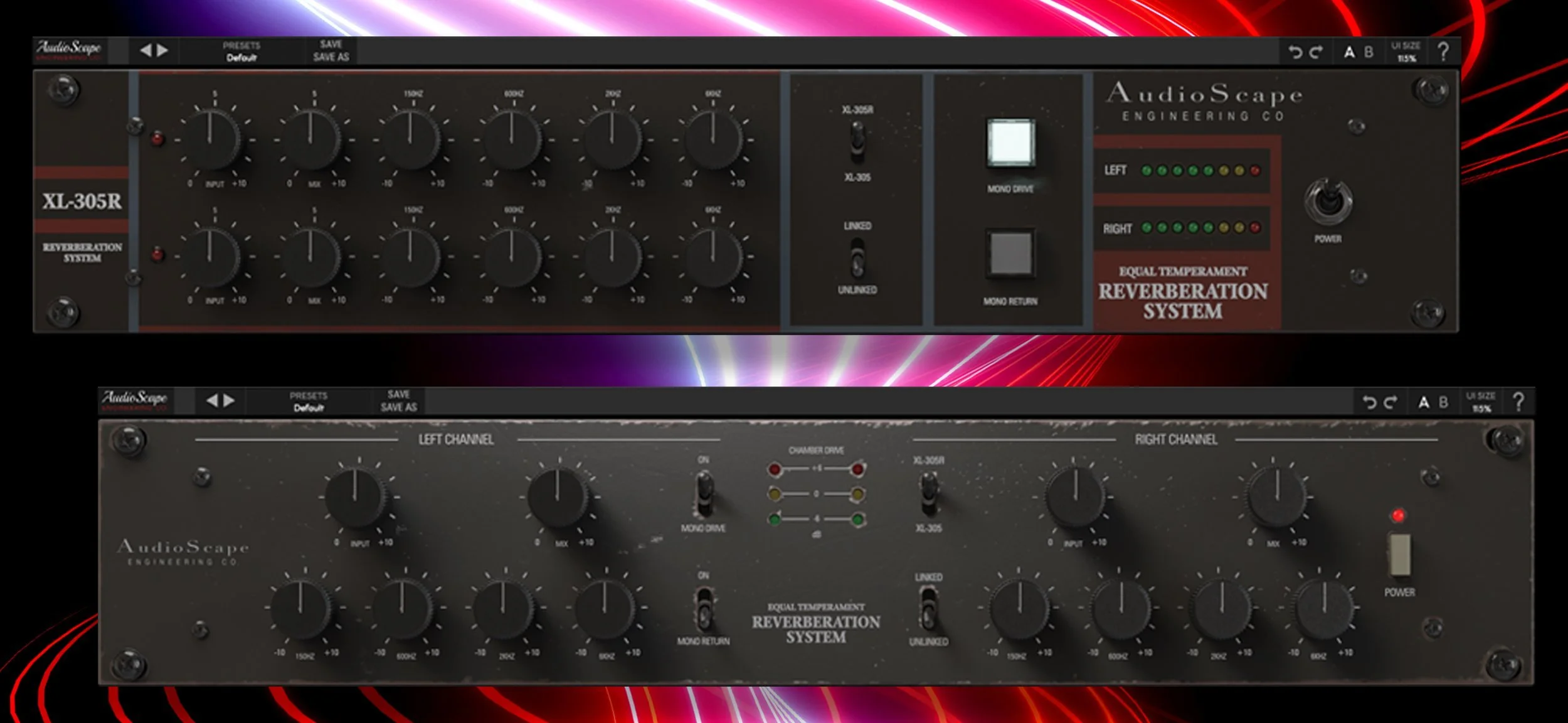1568x723 pixels.
Task: Click bottom-row 150HZ knob in upper rack
Action: point(411,257)
